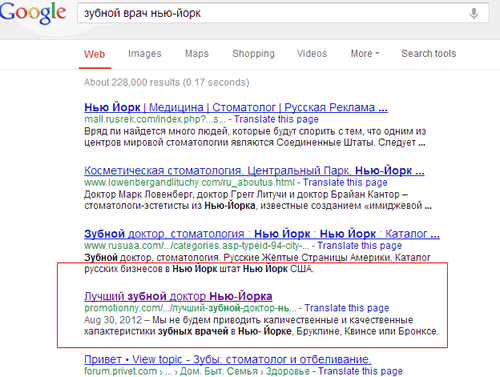Click snippet starting Доктор Марк Ловенберг

coord(258,200)
